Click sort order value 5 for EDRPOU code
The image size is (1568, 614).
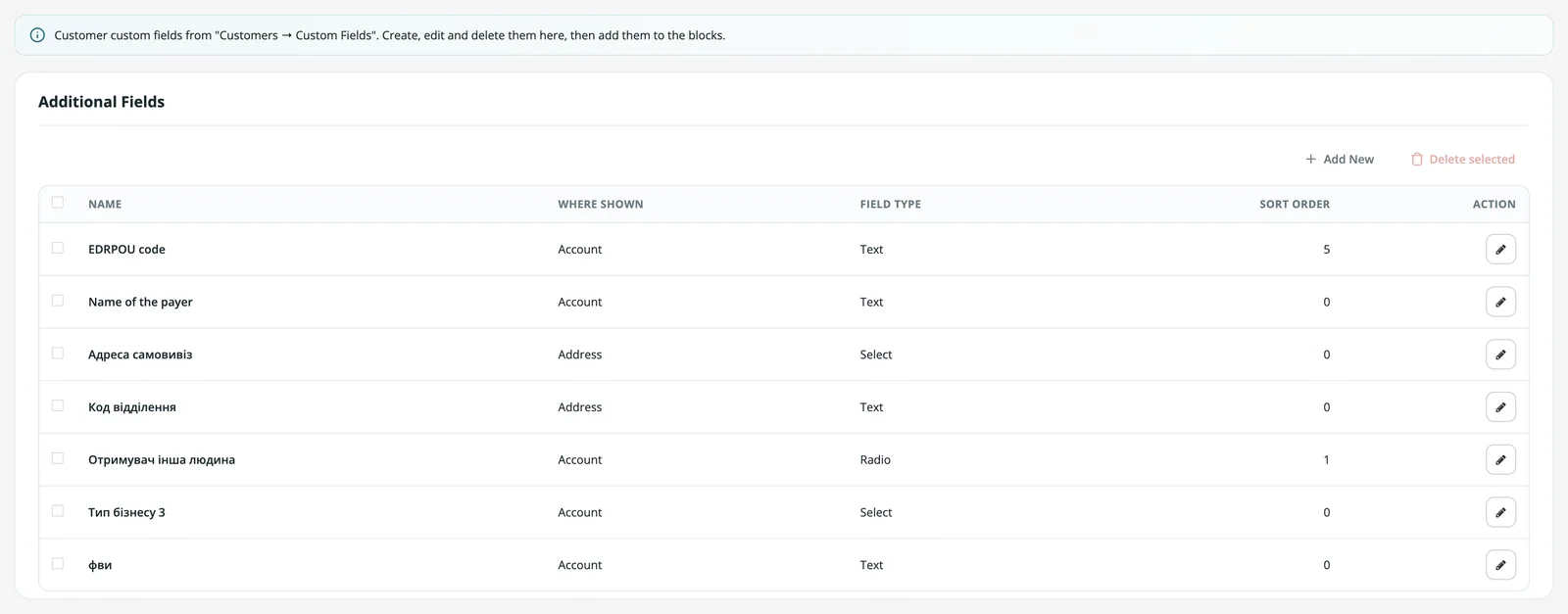[1327, 250]
